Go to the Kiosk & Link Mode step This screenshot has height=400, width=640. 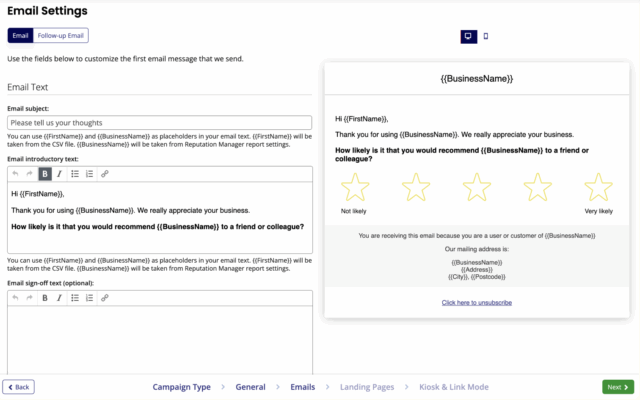(x=454, y=387)
